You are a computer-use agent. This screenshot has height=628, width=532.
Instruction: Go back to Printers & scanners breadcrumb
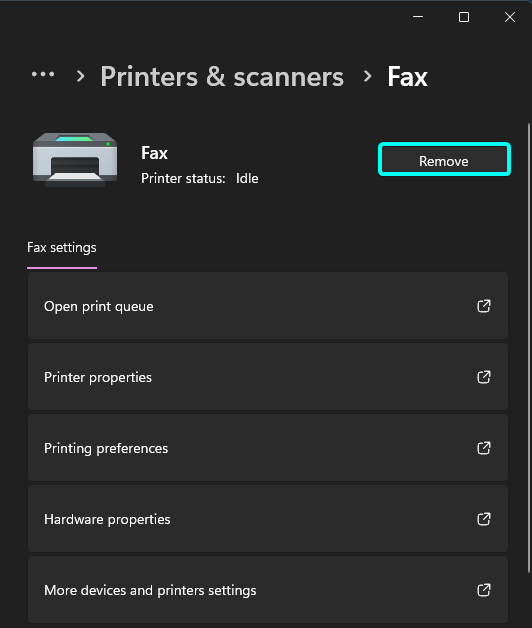(222, 76)
